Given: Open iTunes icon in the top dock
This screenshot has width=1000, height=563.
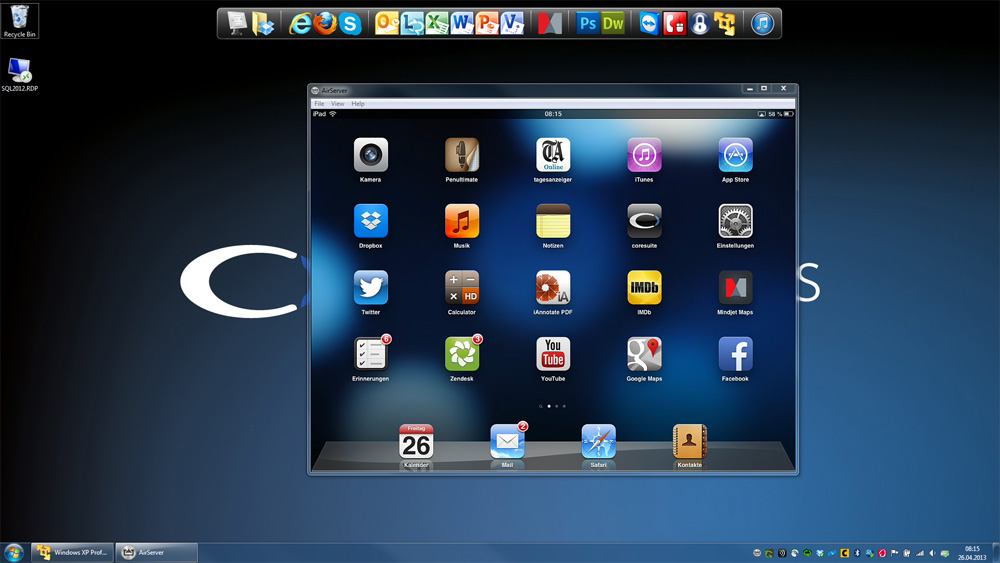Looking at the screenshot, I should point(762,24).
